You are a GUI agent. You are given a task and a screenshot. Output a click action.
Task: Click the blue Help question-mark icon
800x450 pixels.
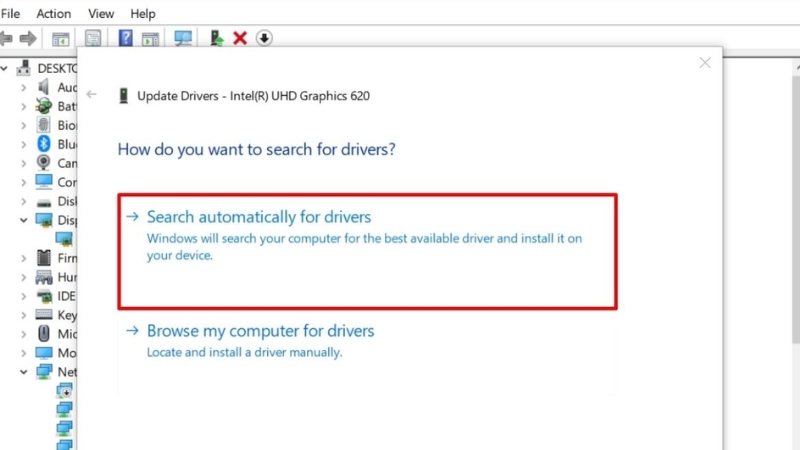[126, 38]
